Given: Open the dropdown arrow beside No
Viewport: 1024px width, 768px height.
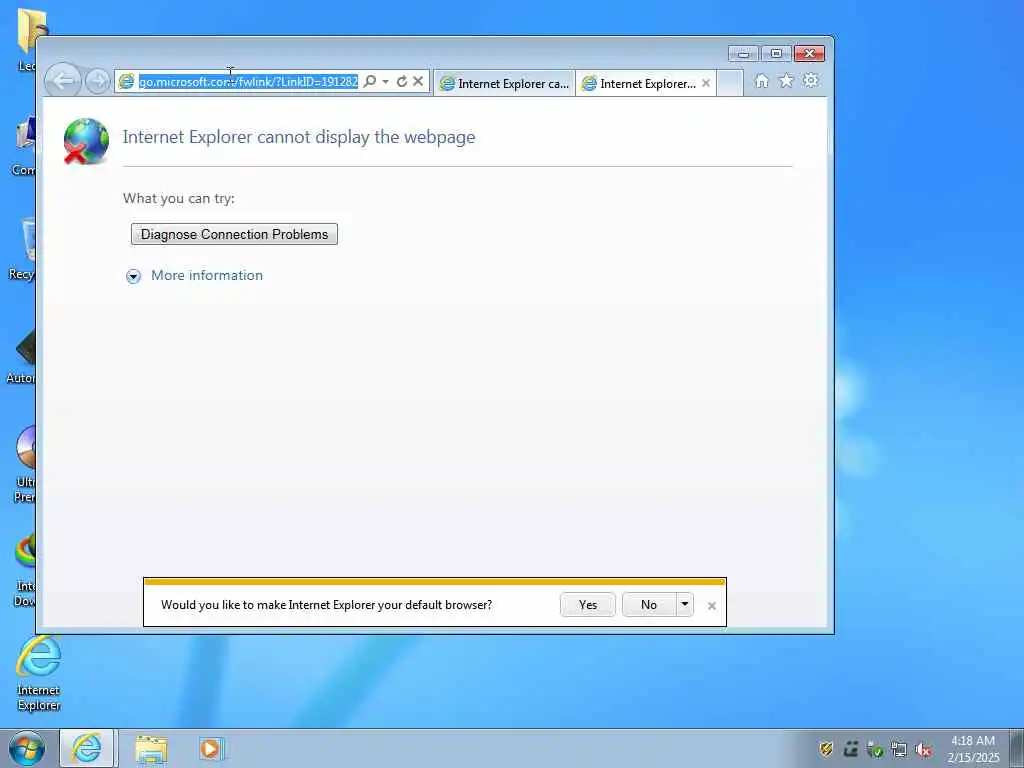Looking at the screenshot, I should (x=684, y=605).
